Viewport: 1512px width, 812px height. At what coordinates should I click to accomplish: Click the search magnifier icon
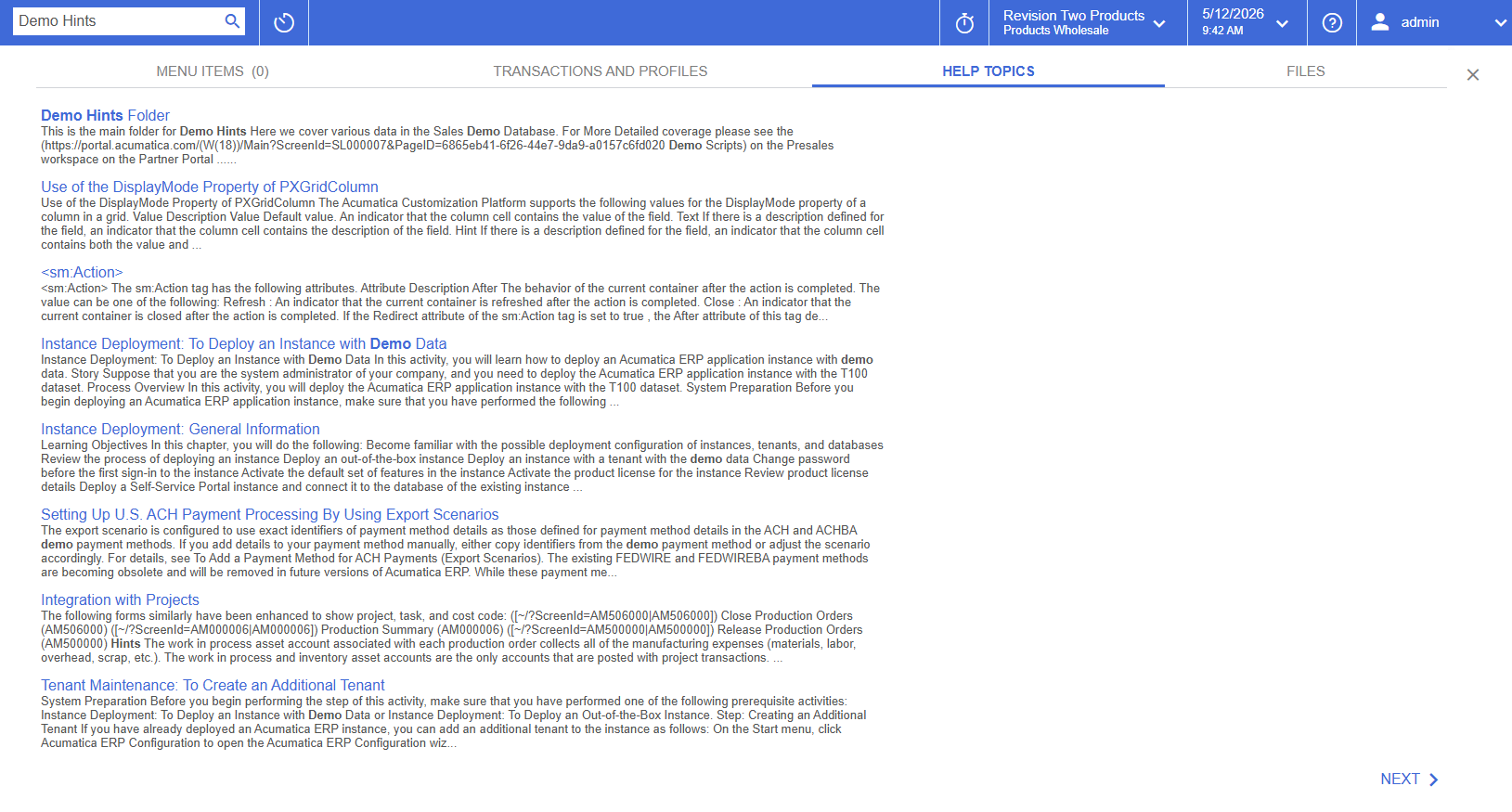[x=232, y=21]
